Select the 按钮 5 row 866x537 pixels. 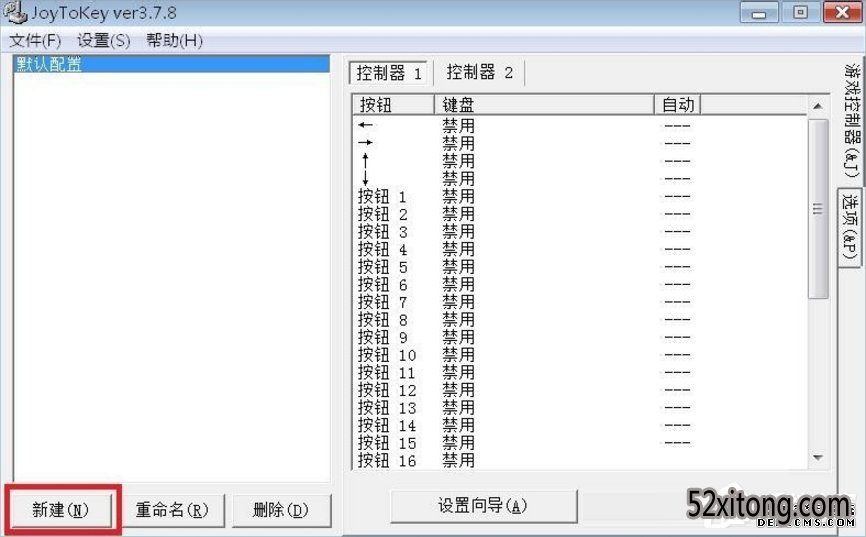[579, 267]
